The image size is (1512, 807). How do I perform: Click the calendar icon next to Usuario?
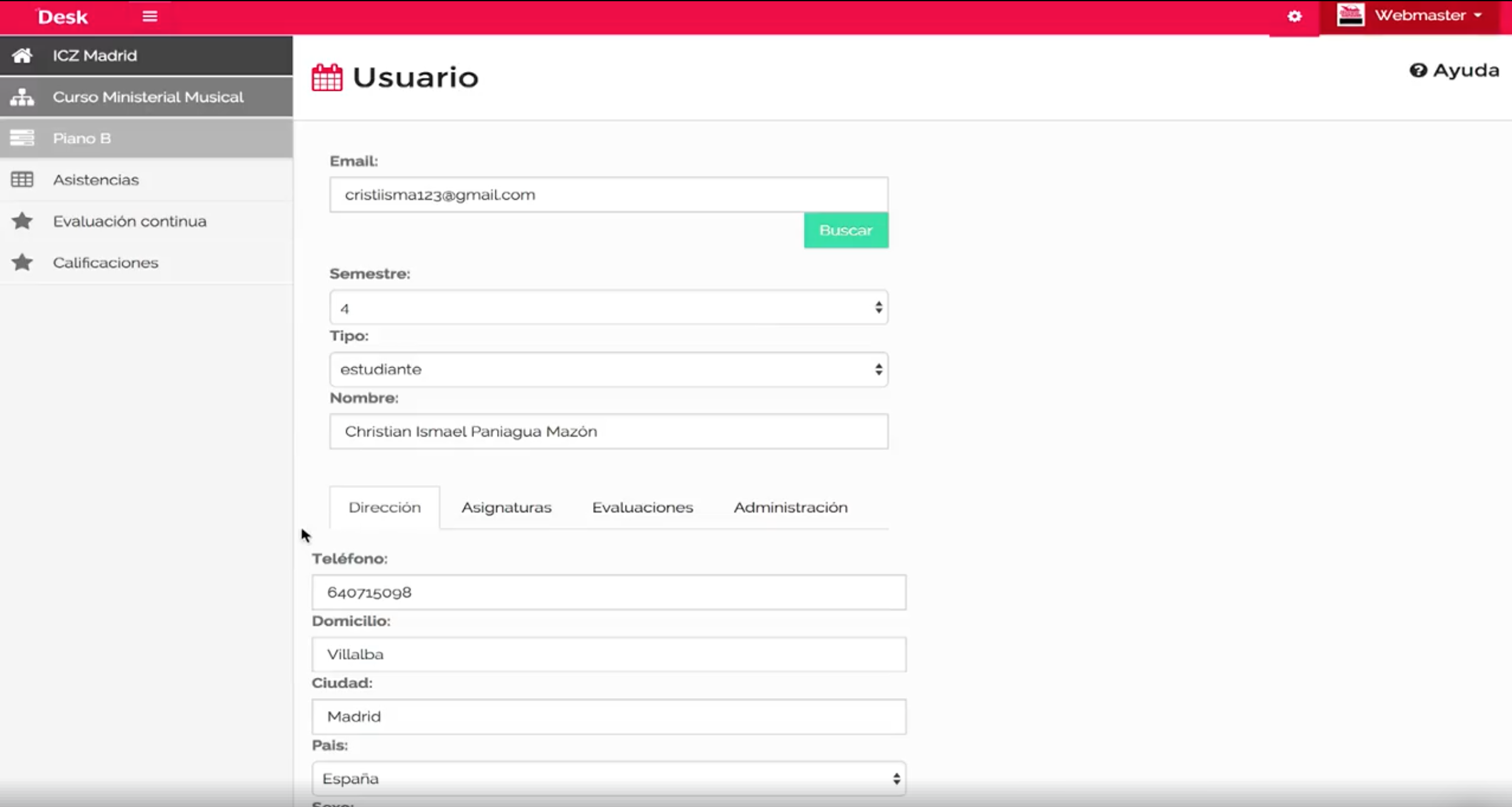point(327,78)
